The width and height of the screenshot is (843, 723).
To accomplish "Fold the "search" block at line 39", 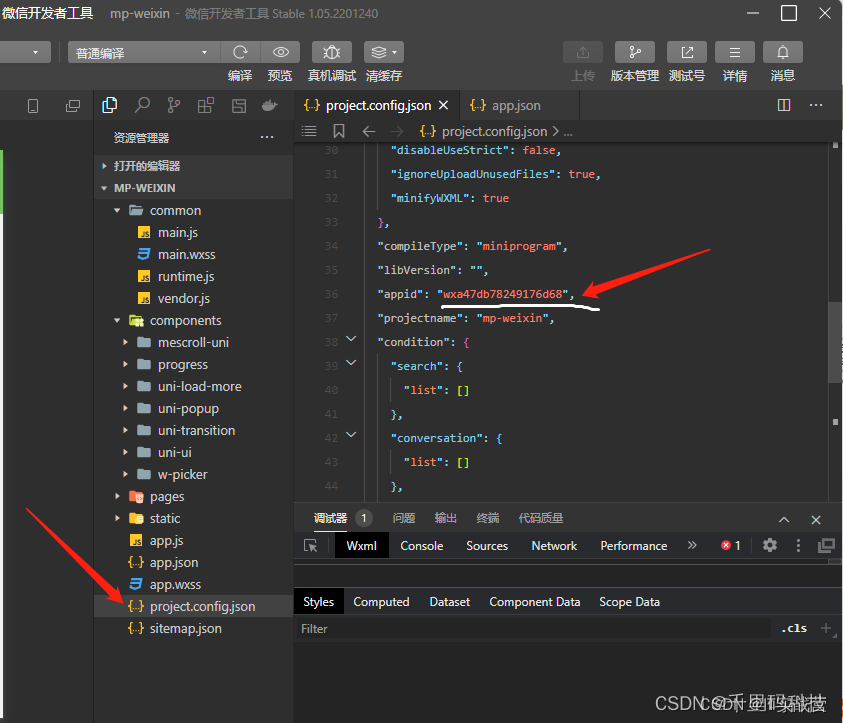I will (x=351, y=363).
